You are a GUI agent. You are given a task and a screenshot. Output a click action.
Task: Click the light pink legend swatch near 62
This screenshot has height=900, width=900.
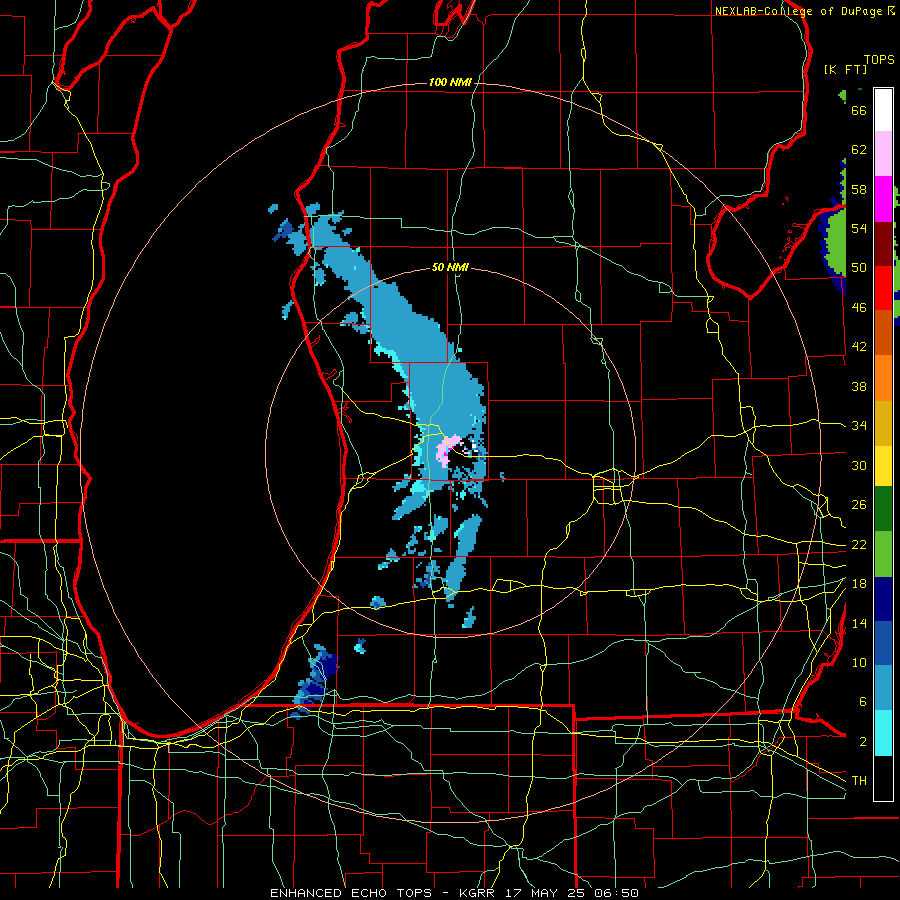pyautogui.click(x=883, y=154)
